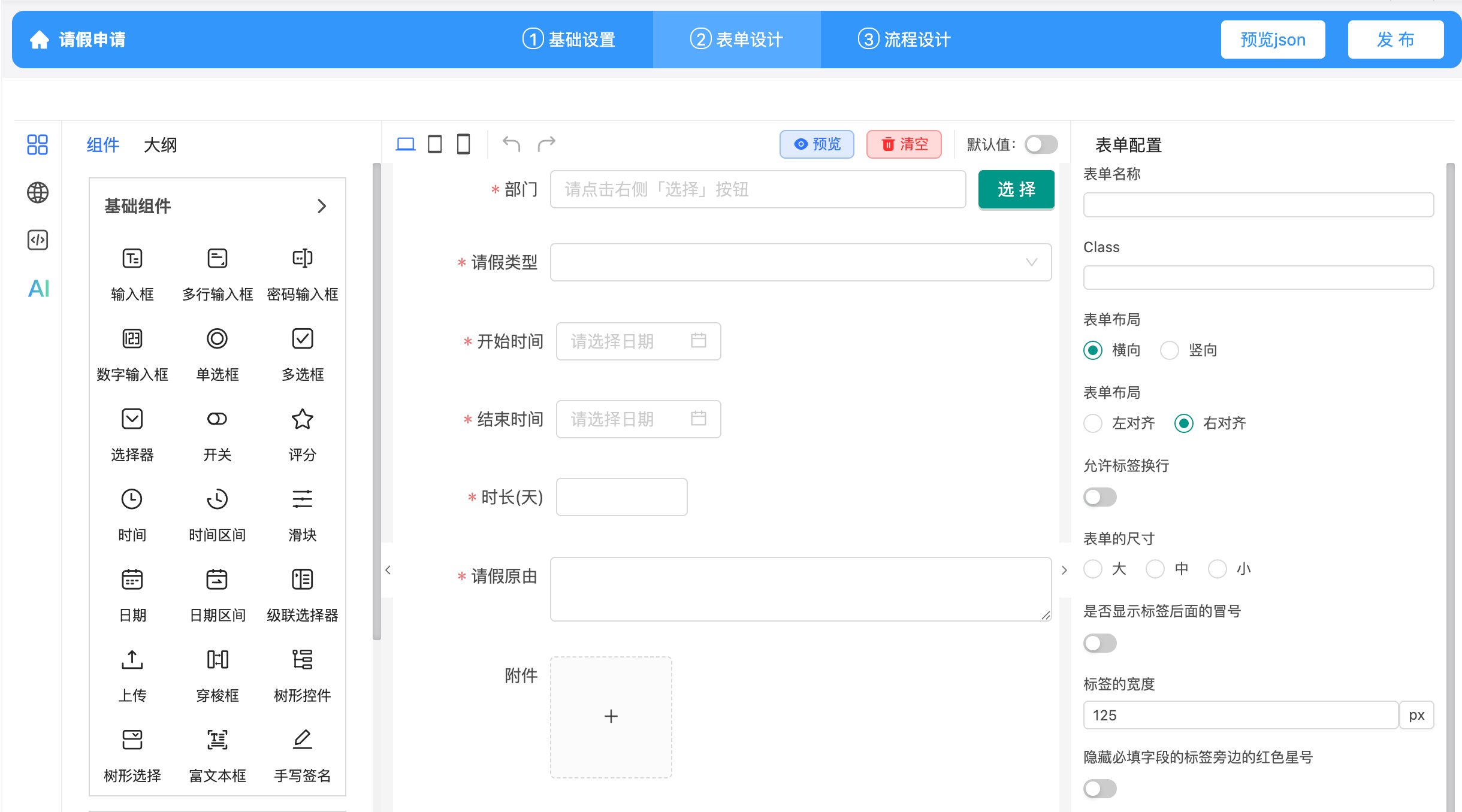Select the 上传 upload component
Image resolution: width=1462 pixels, height=812 pixels.
tap(132, 675)
